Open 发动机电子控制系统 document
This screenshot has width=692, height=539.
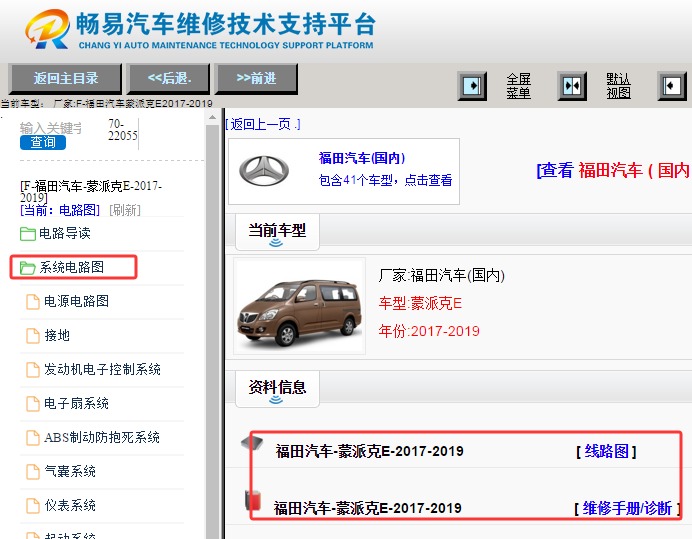click(102, 369)
